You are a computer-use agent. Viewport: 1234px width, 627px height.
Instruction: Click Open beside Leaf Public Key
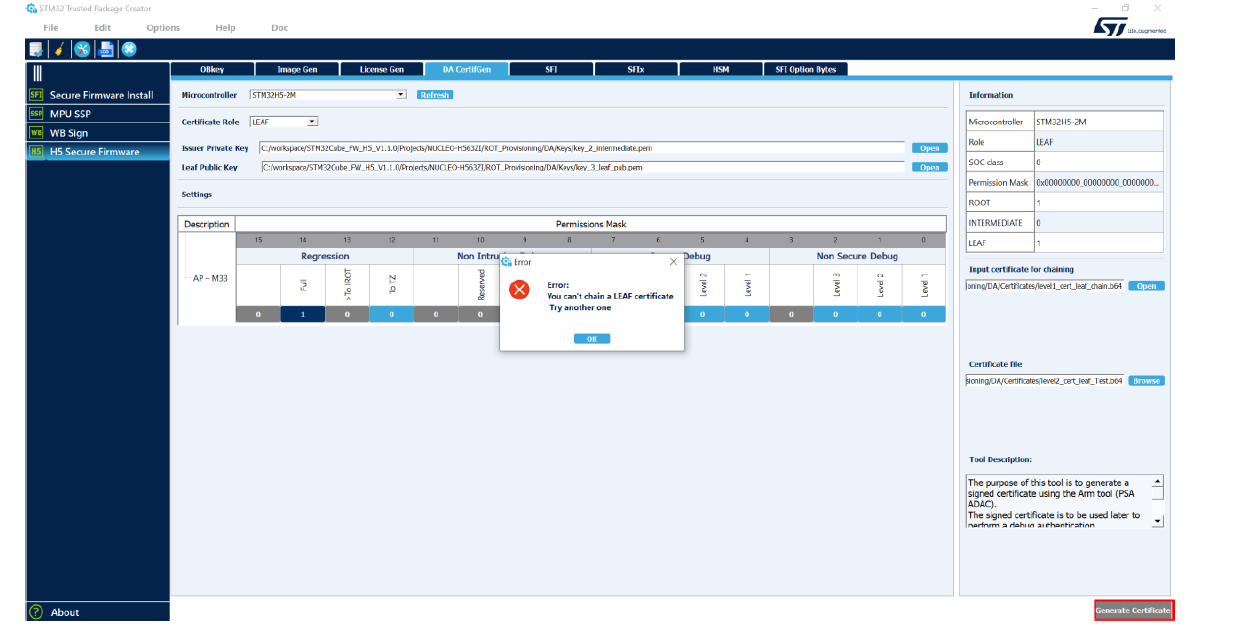929,167
